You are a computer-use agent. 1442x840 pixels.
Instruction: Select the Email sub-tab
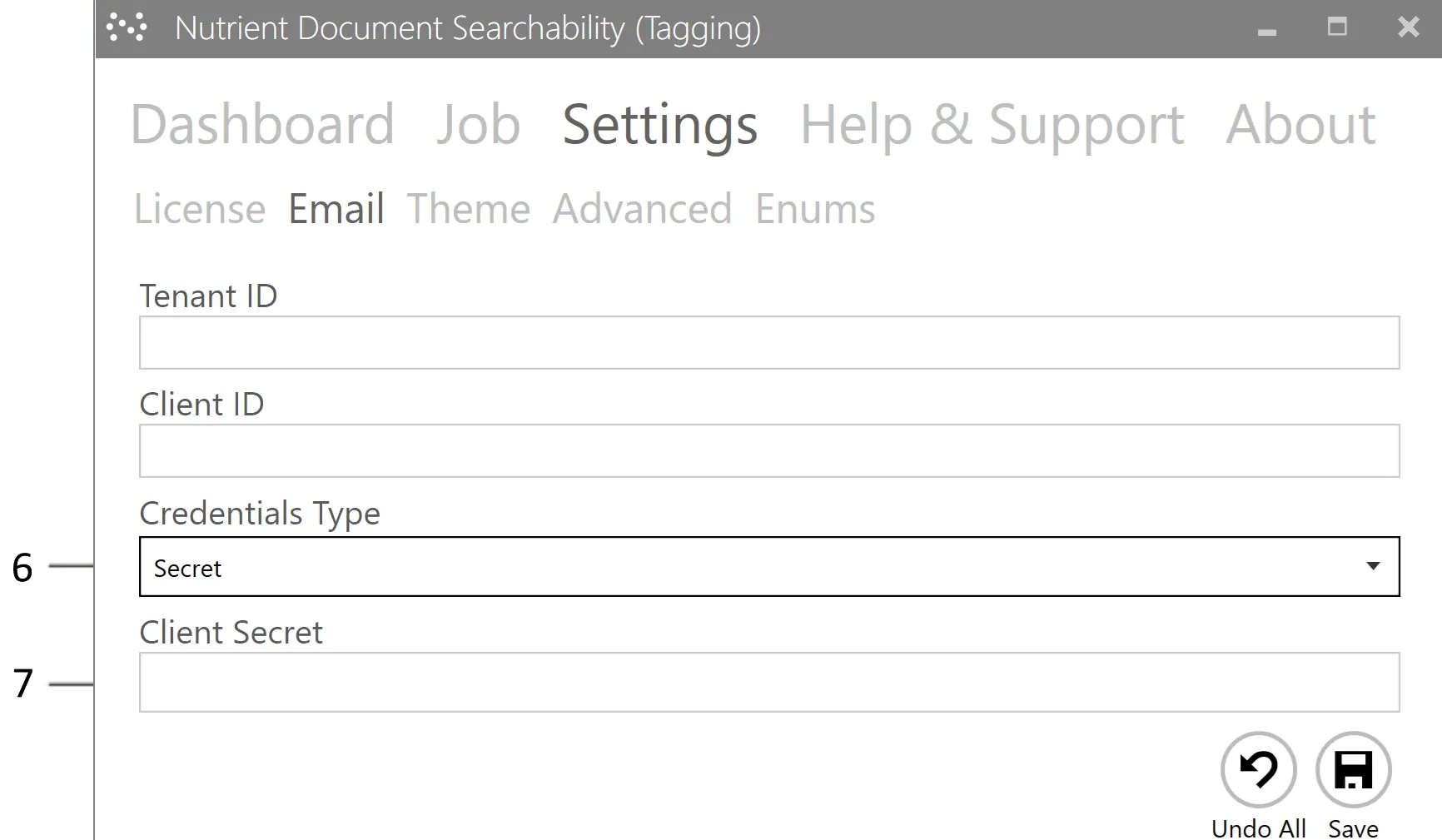point(336,208)
